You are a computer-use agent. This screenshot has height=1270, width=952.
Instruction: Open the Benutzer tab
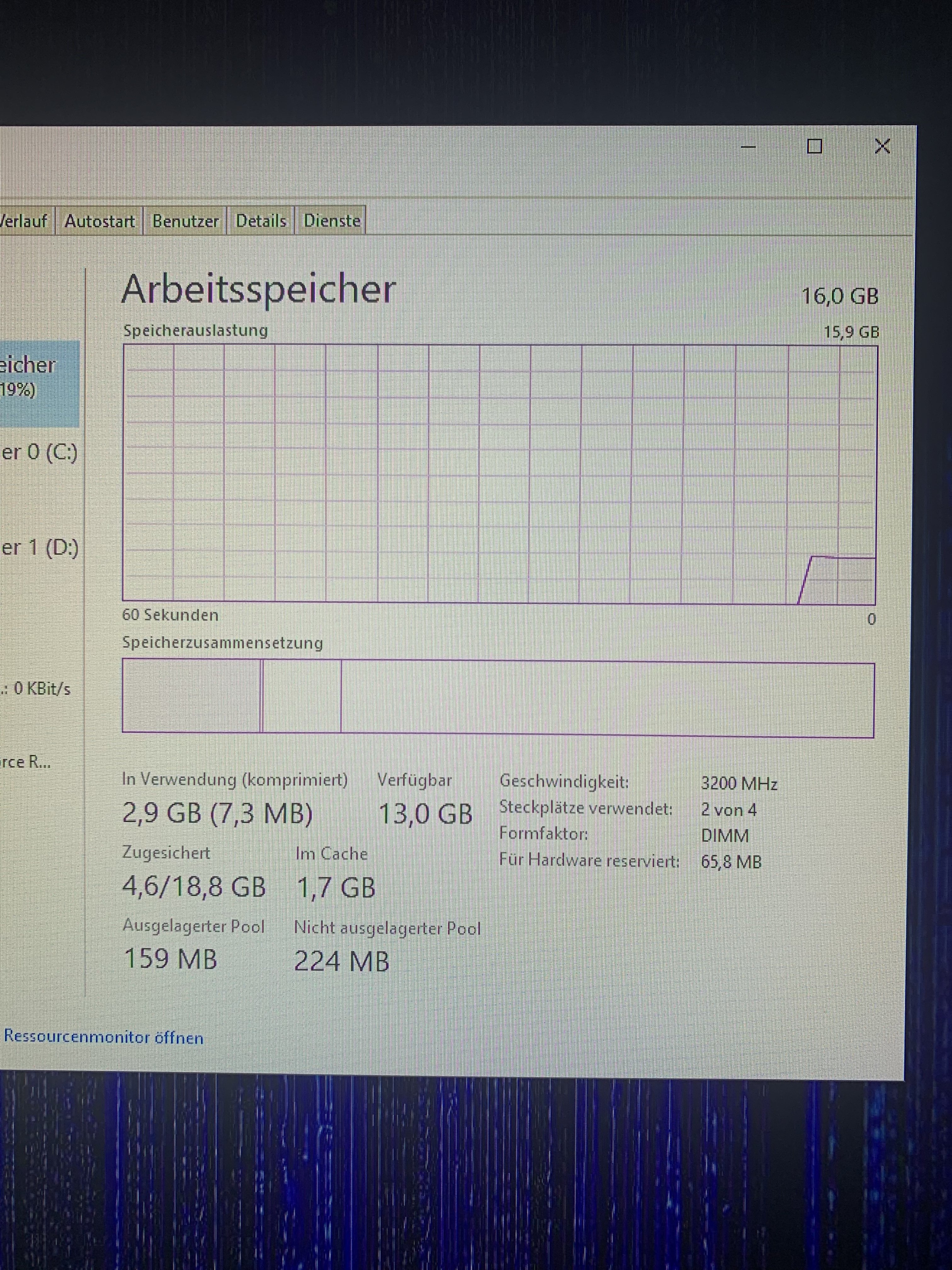(x=185, y=221)
